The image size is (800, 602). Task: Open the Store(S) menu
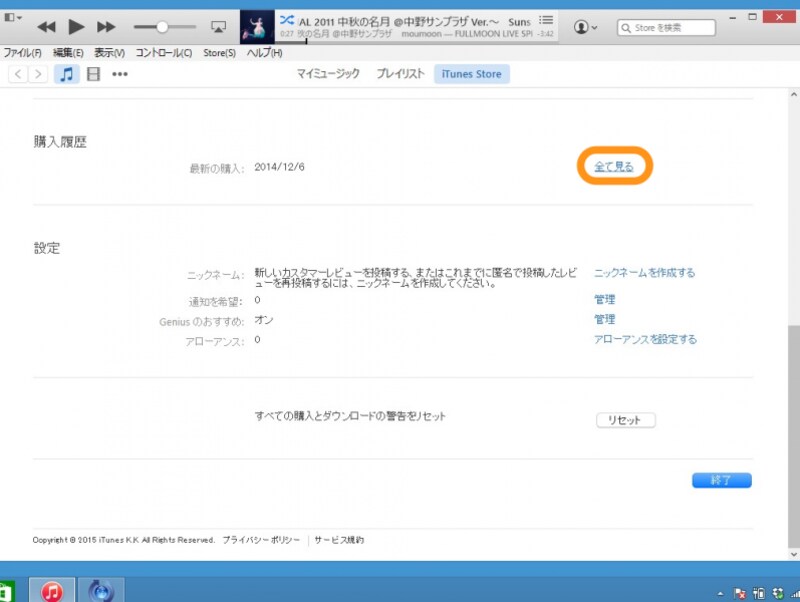(x=219, y=53)
